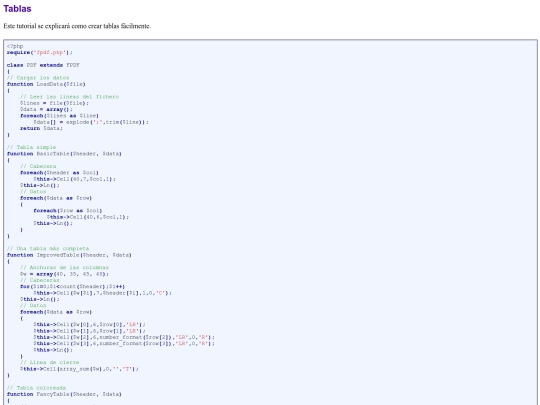Click the line '$this->Cell($w[1],6,$row[1],'LR');'
Image resolution: width=540 pixels, height=405 pixels.
(x=90, y=331)
